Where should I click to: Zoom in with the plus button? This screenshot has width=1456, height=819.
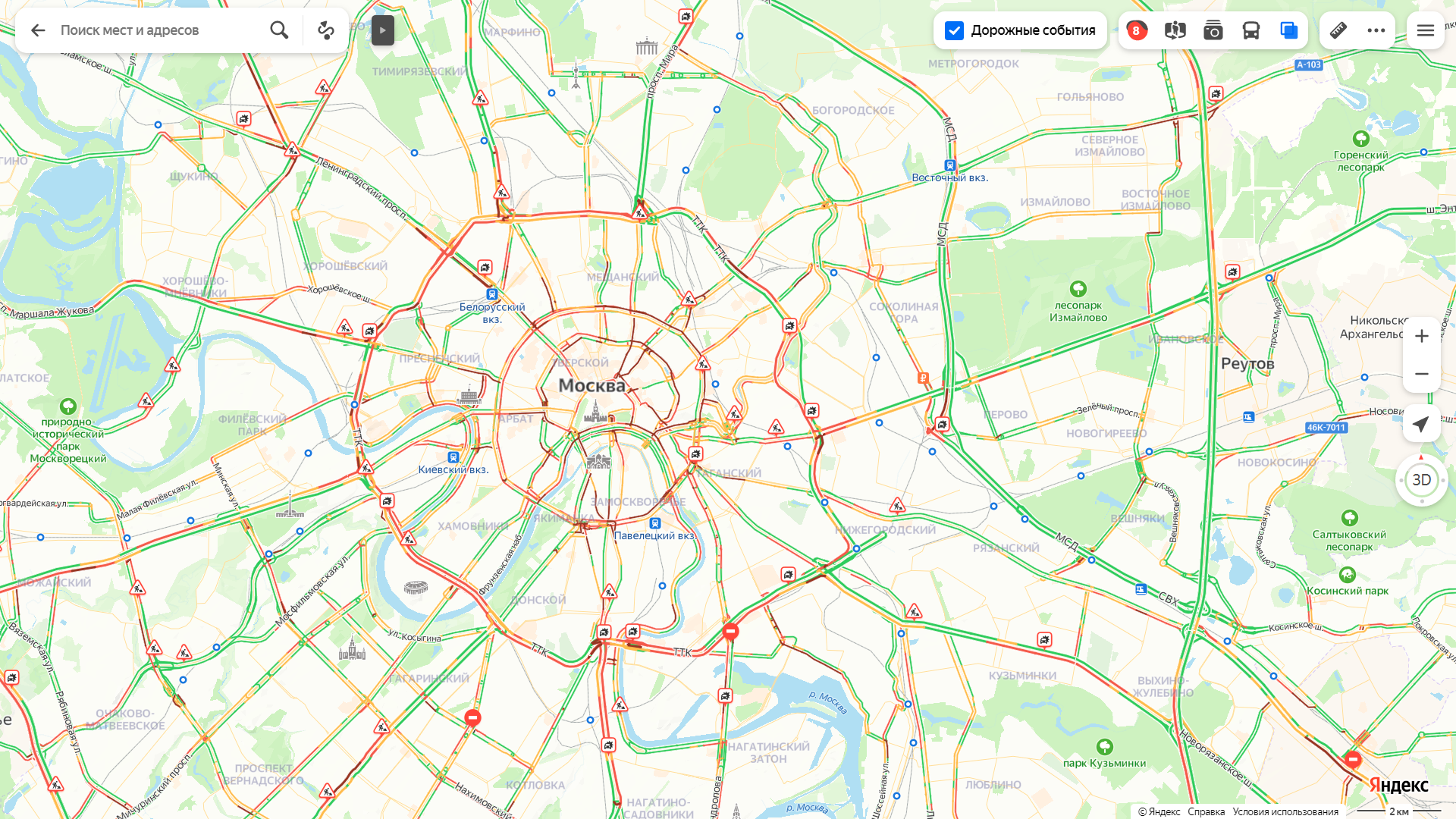tap(1421, 336)
